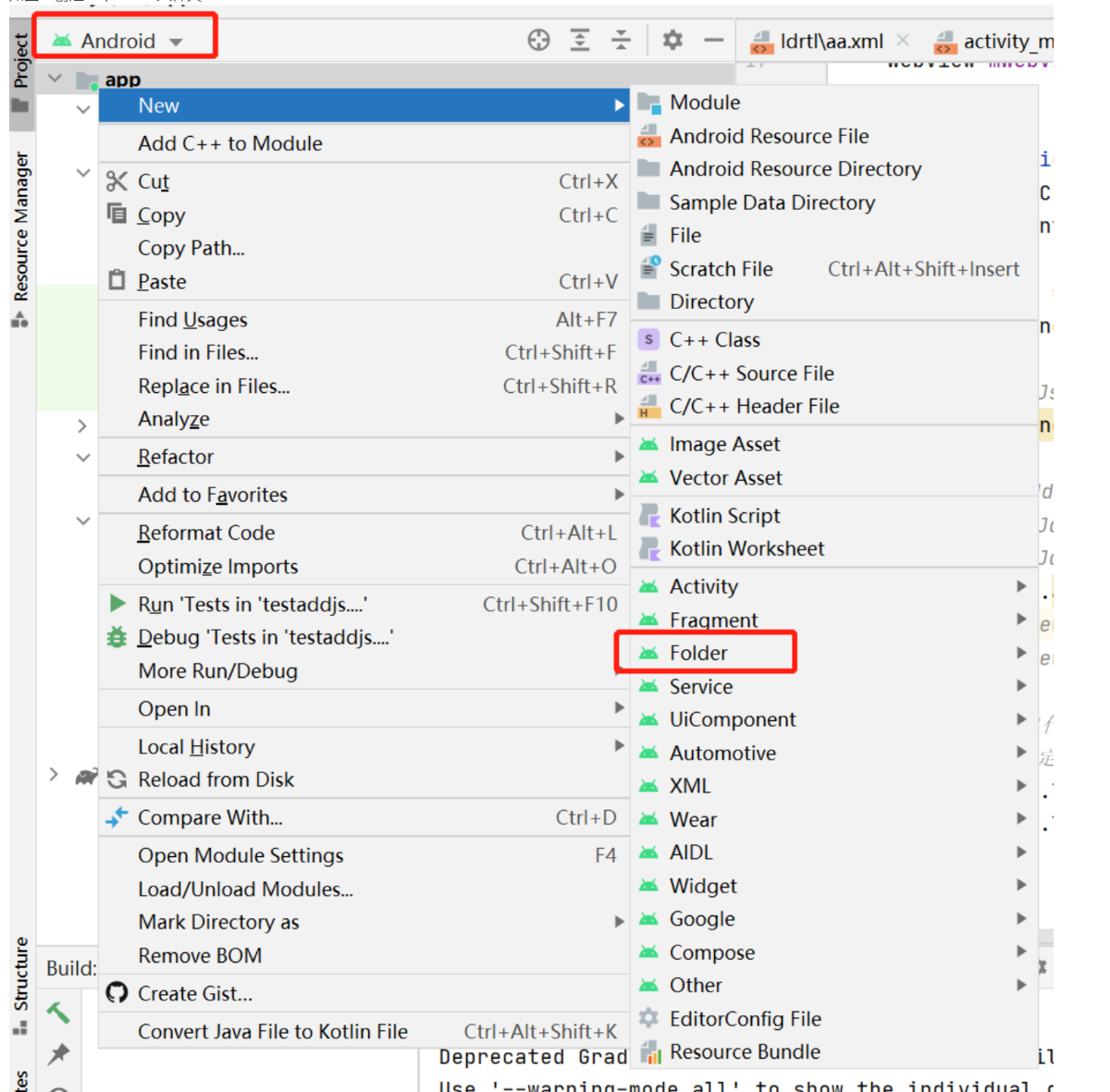Close the ldrtl\aa.xml tab

[903, 41]
